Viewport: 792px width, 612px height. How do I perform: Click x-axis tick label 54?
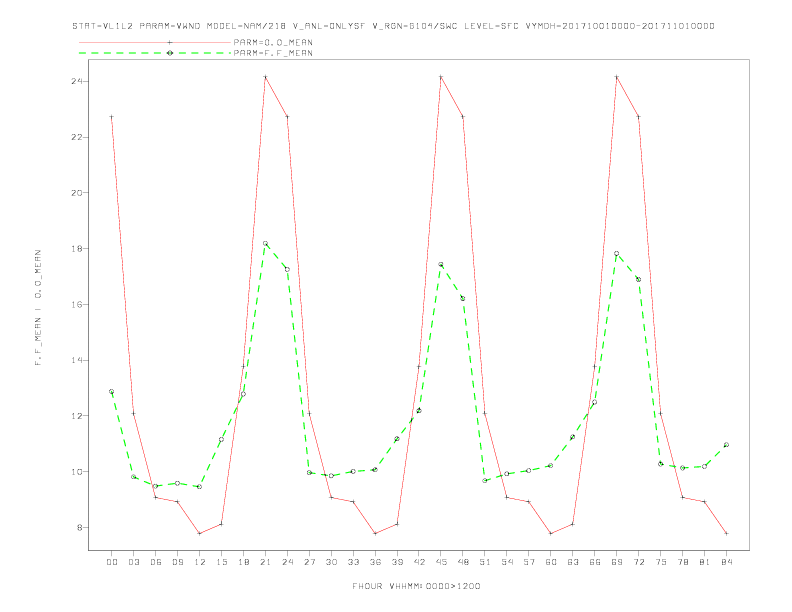[x=507, y=562]
